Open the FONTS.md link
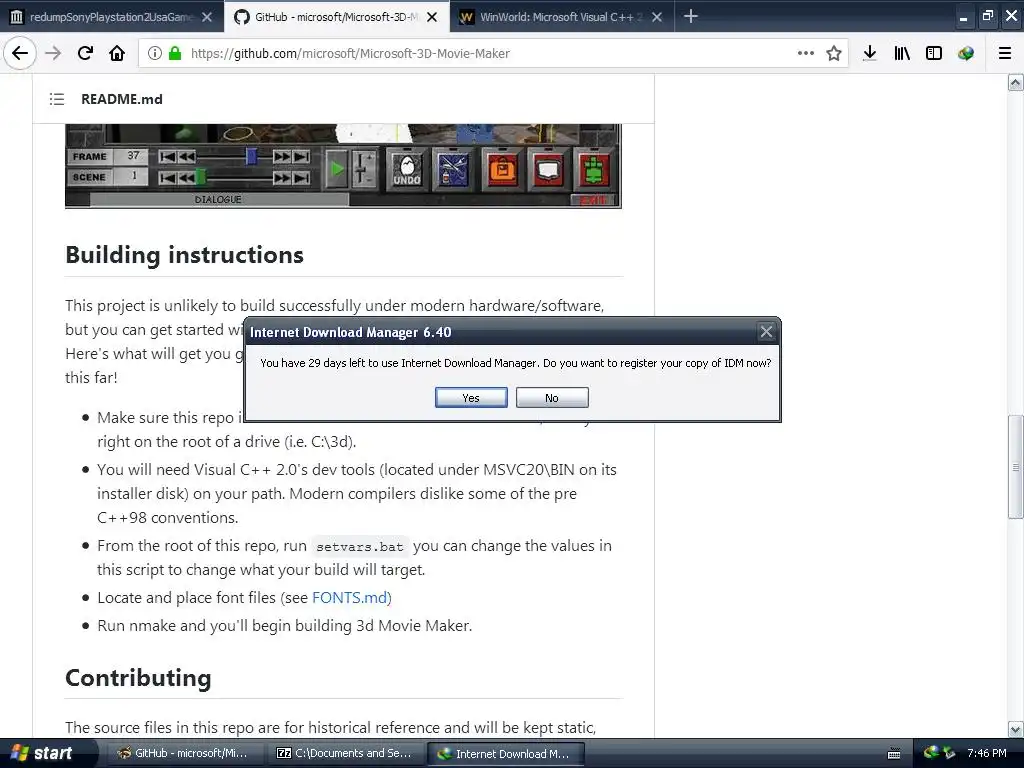The width and height of the screenshot is (1024, 768). coord(349,598)
